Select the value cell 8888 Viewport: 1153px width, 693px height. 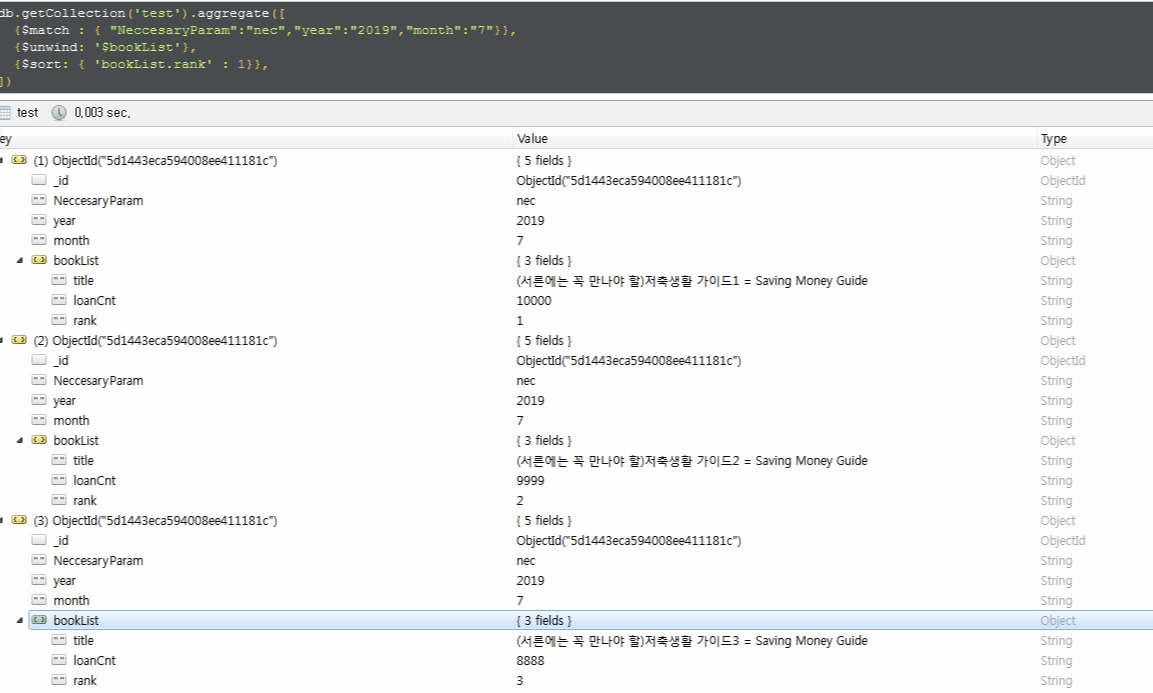click(x=530, y=661)
